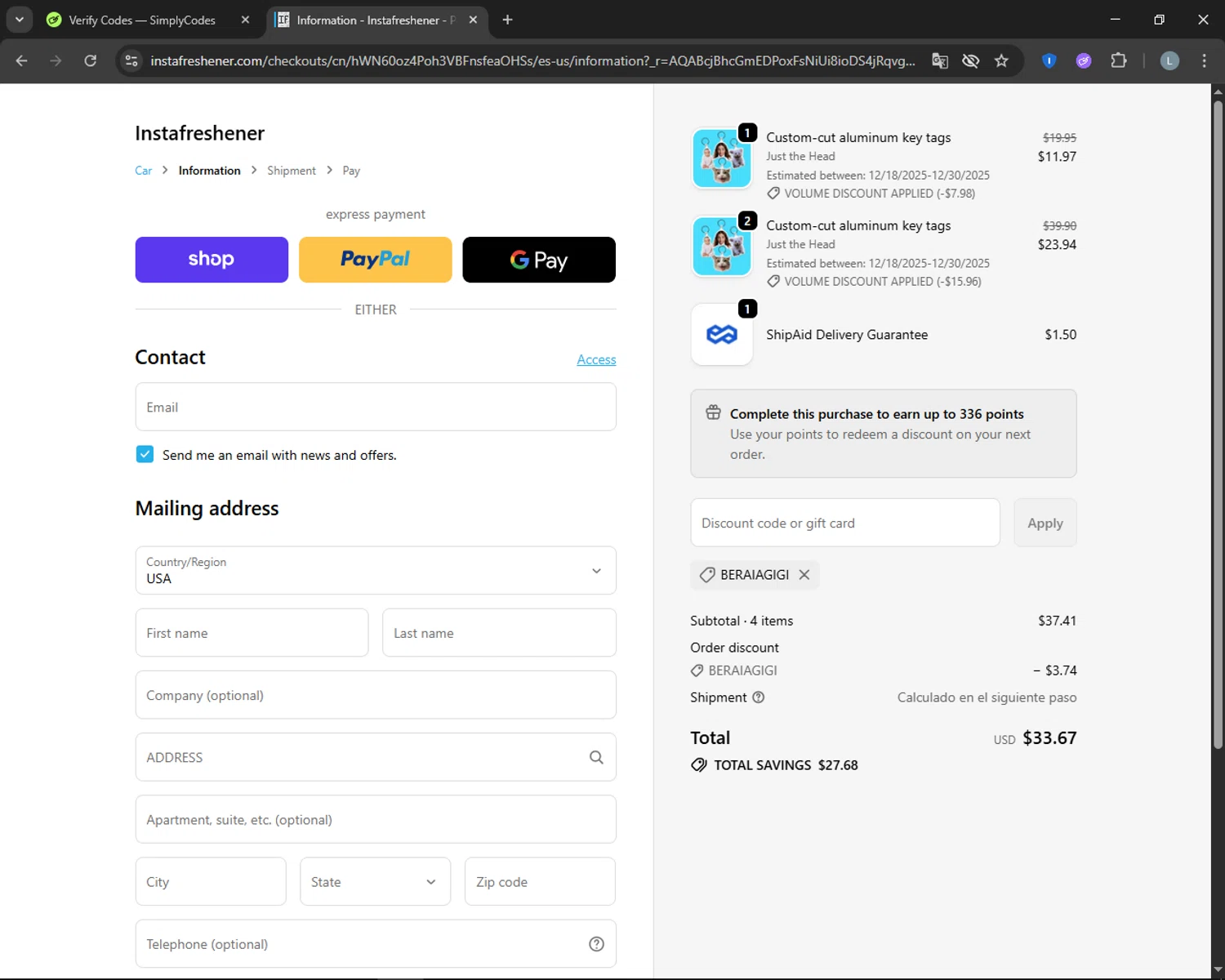Open the blue shield extension
Viewport: 1225px width, 980px height.
[x=1049, y=61]
